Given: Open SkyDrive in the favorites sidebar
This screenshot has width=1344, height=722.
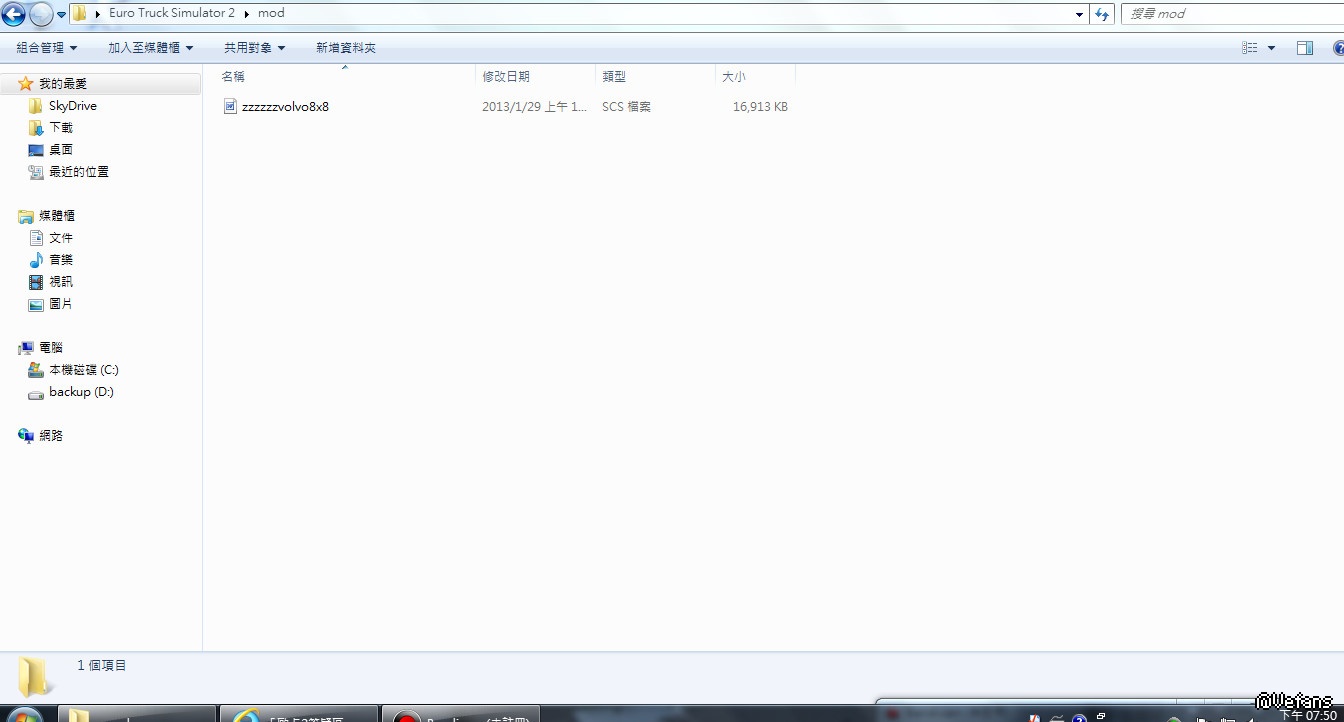Looking at the screenshot, I should (72, 106).
